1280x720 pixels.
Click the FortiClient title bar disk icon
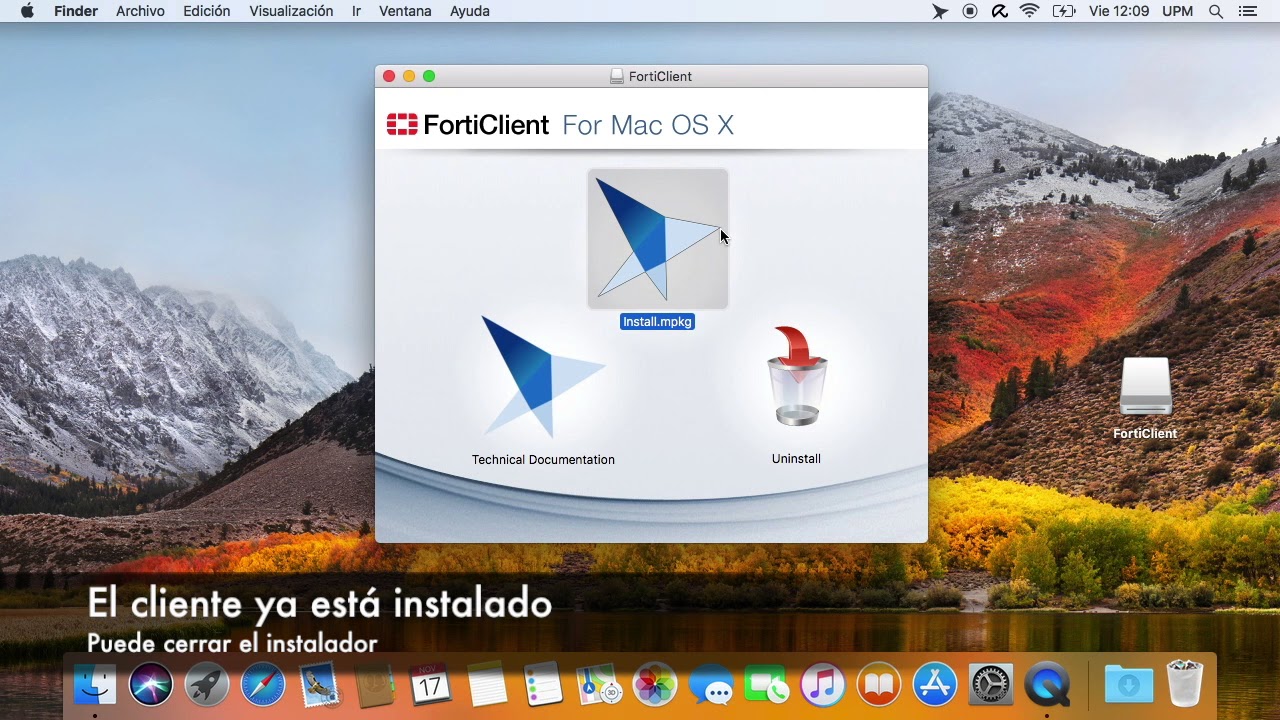[617, 76]
